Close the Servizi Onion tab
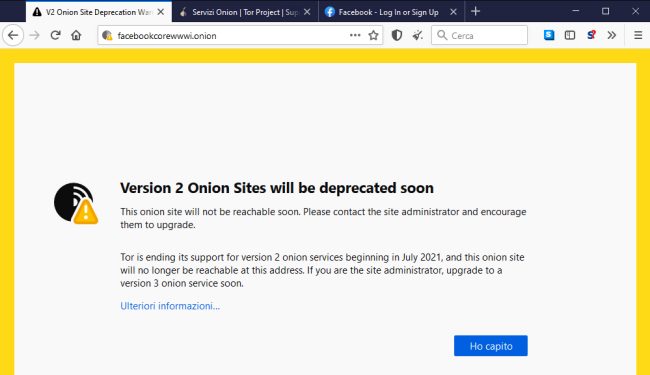 point(307,12)
